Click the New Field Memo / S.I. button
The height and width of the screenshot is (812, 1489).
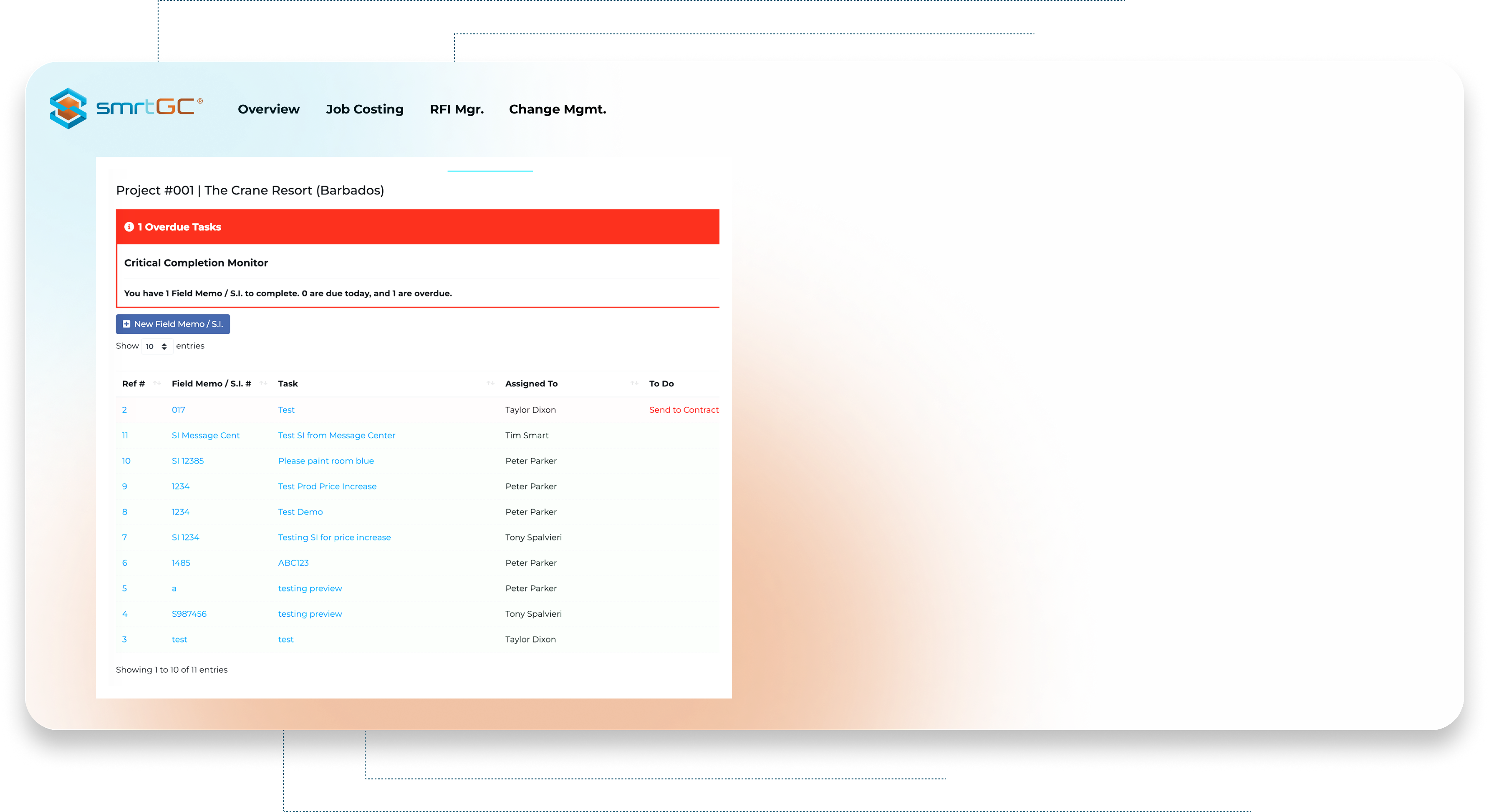coord(173,324)
